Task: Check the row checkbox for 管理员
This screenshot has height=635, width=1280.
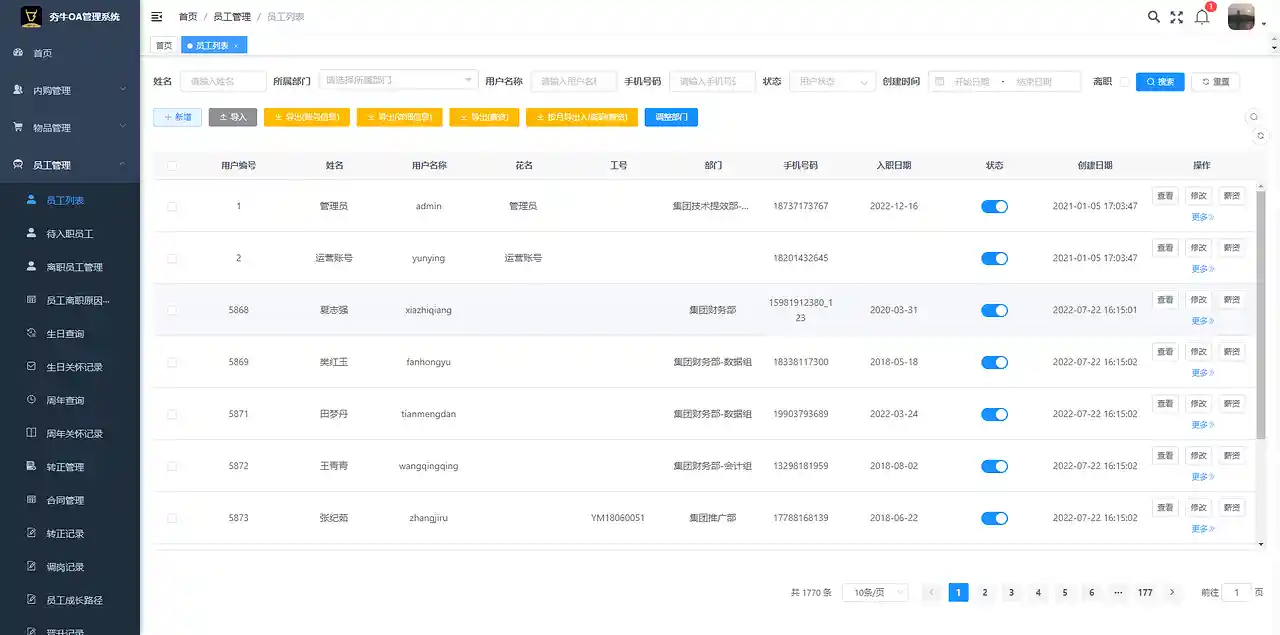Action: pos(172,206)
